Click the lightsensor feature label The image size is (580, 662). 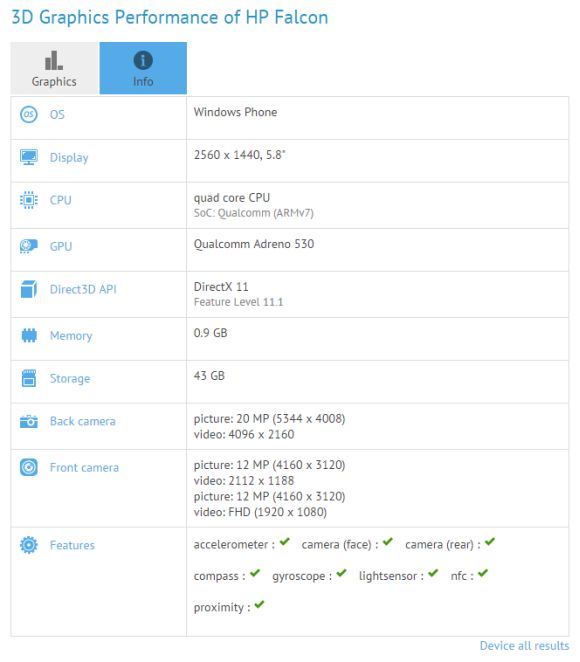click(391, 576)
